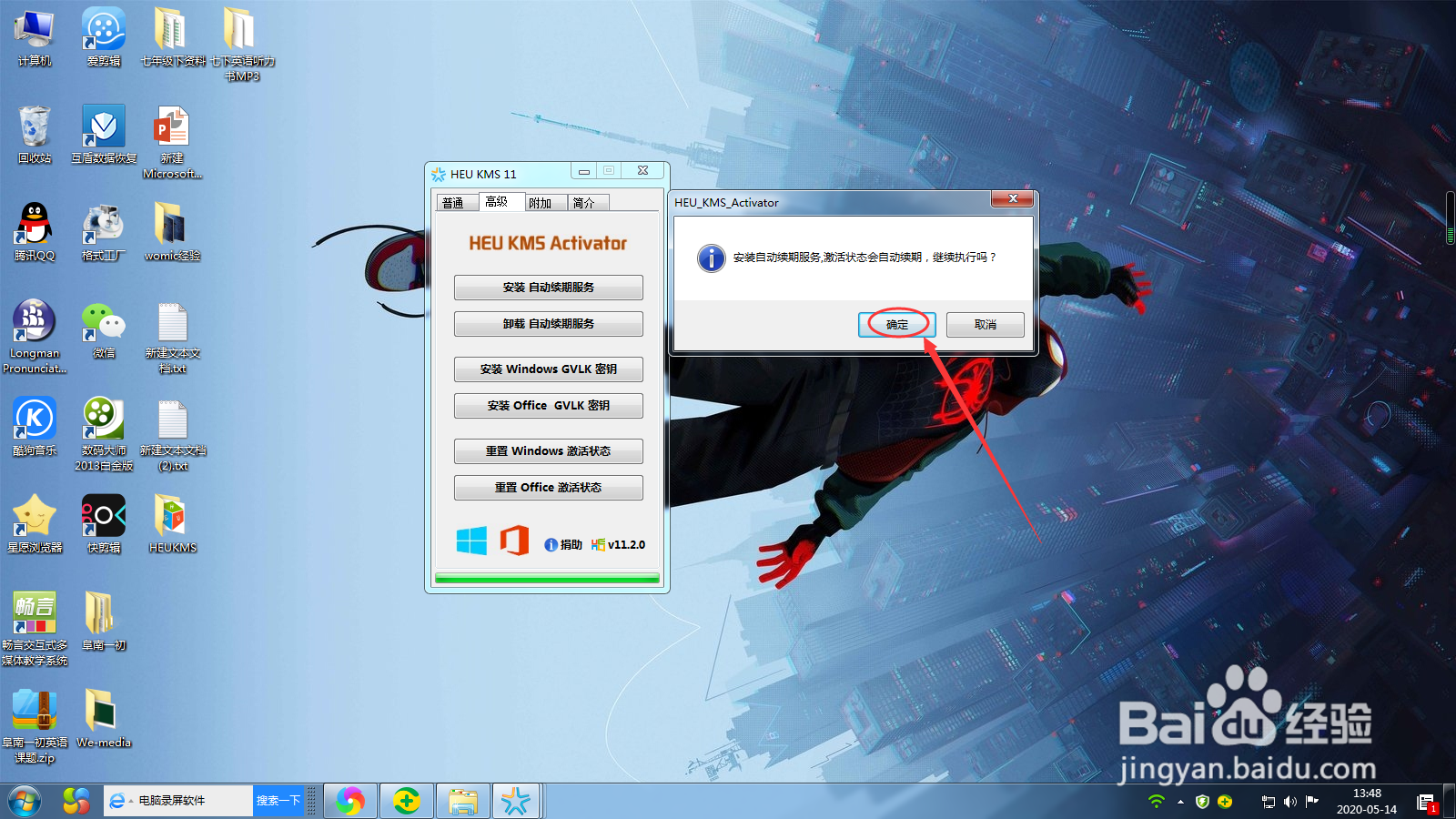Click the Office logo in HEU KMS
This screenshot has height=819, width=1456.
(514, 541)
